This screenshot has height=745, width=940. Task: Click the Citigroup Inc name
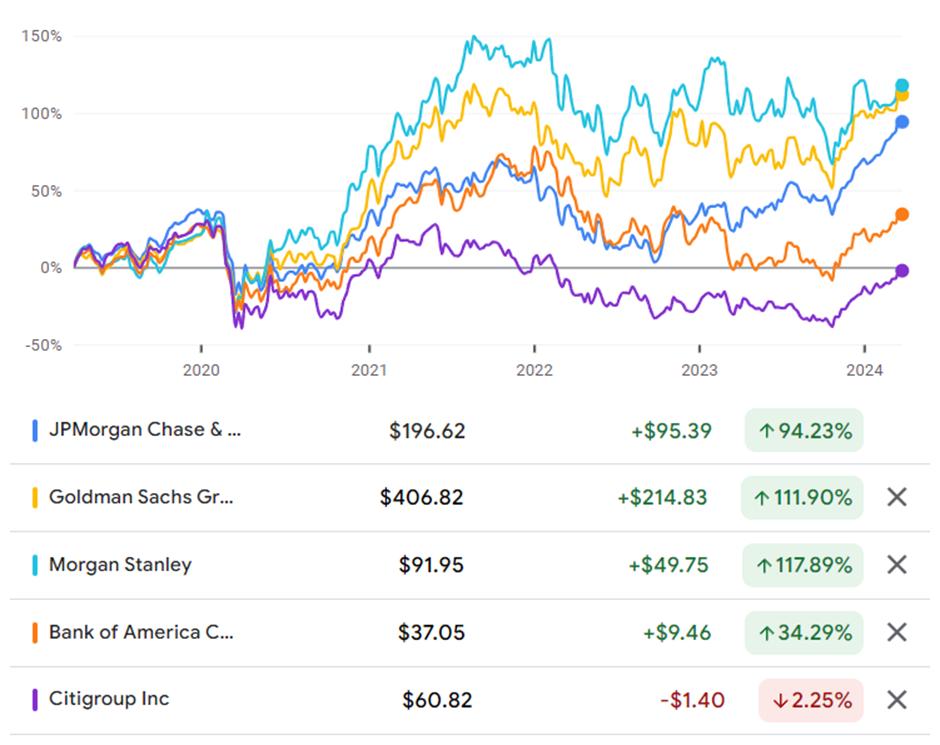pyautogui.click(x=108, y=699)
